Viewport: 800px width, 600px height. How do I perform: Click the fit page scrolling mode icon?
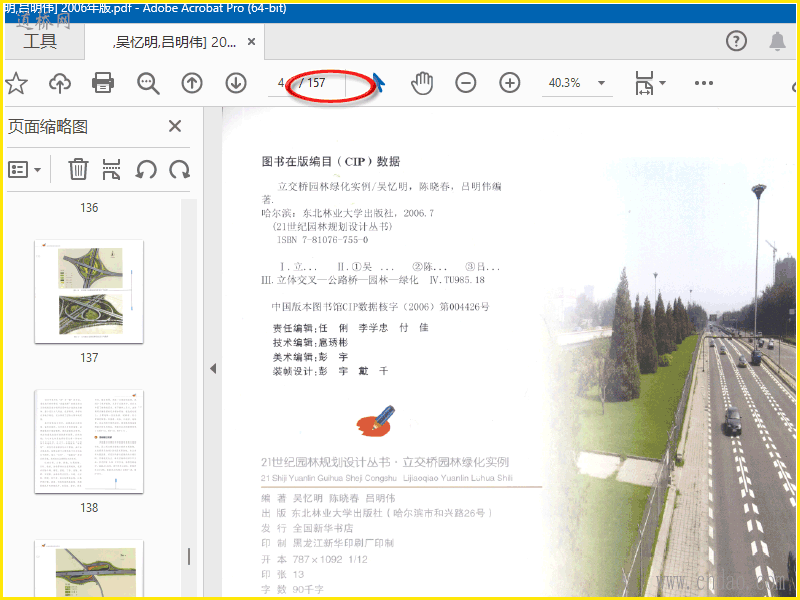(644, 83)
